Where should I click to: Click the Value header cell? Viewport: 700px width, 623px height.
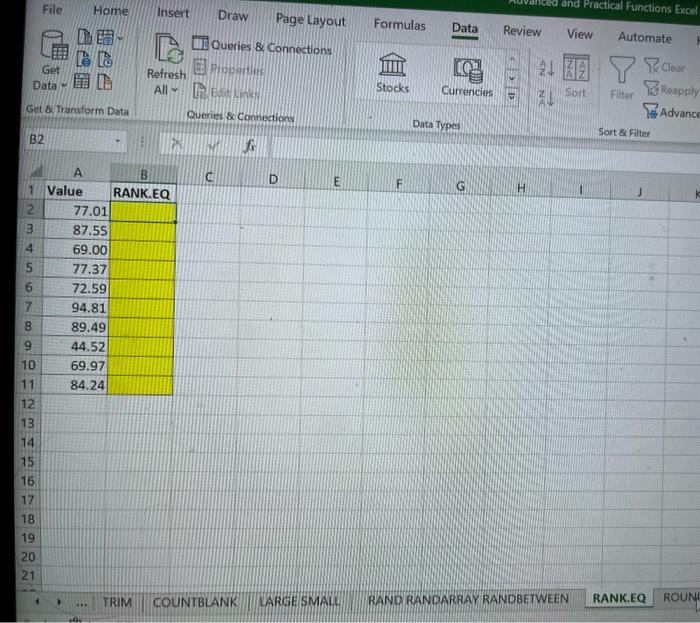point(77,191)
